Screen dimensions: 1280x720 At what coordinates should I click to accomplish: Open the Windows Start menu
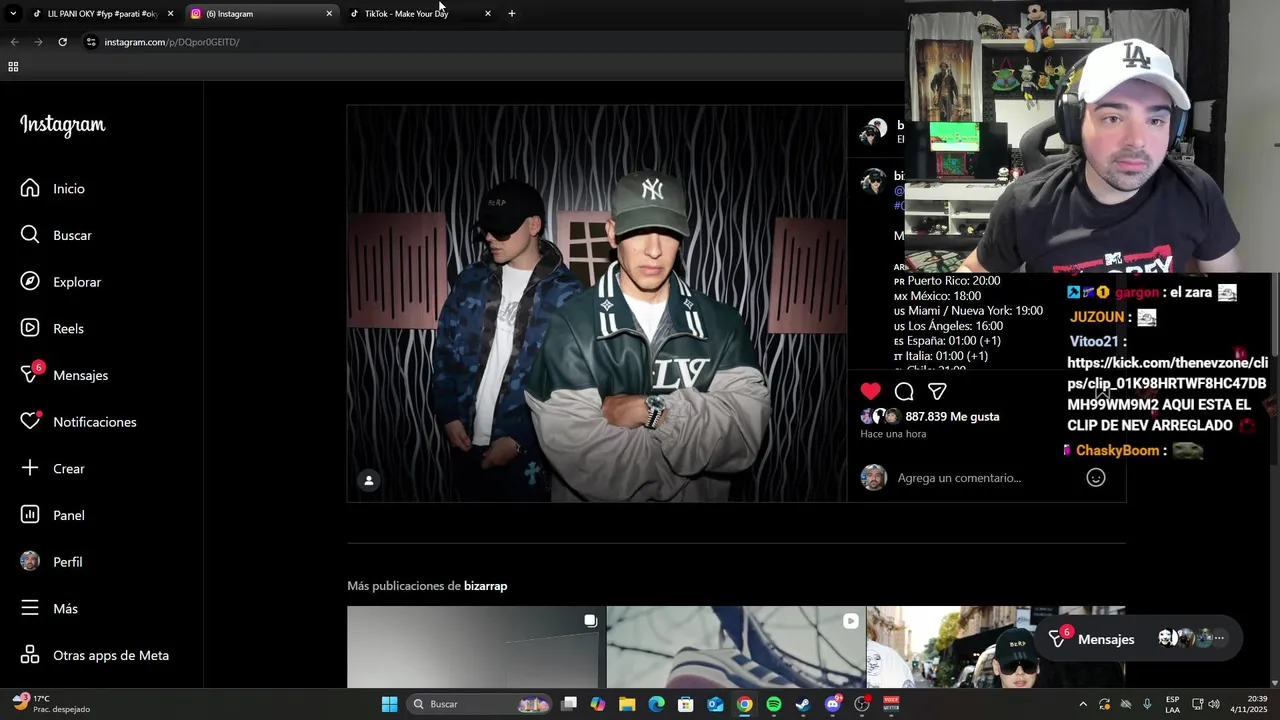[389, 704]
